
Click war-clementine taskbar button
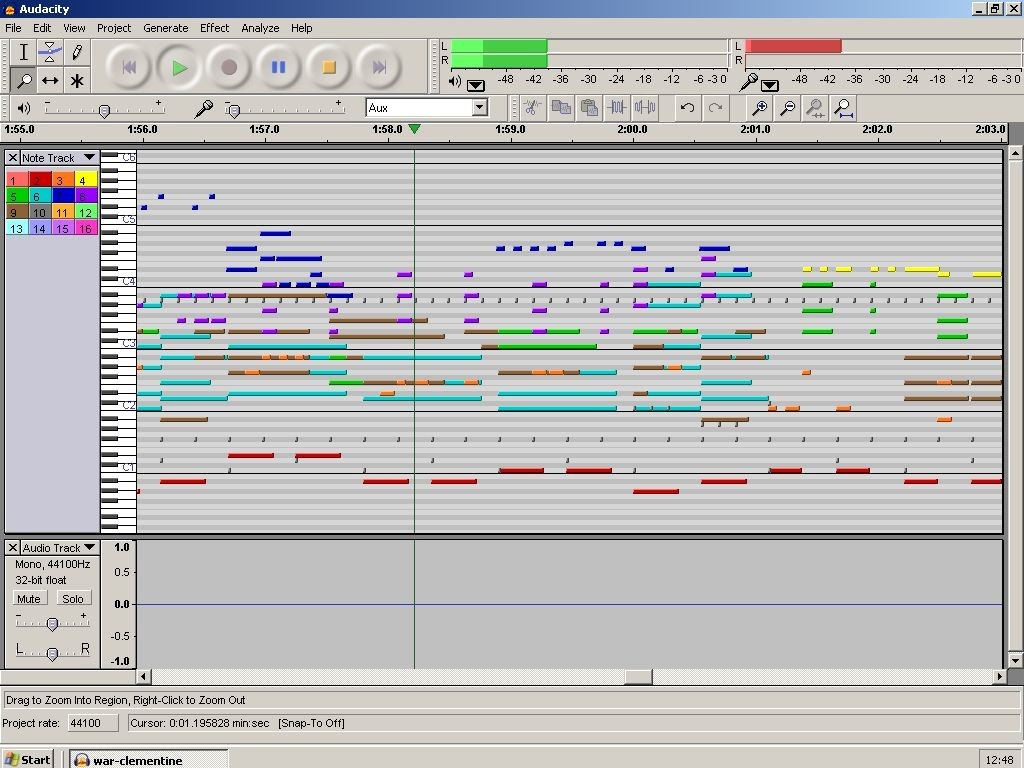click(x=149, y=760)
